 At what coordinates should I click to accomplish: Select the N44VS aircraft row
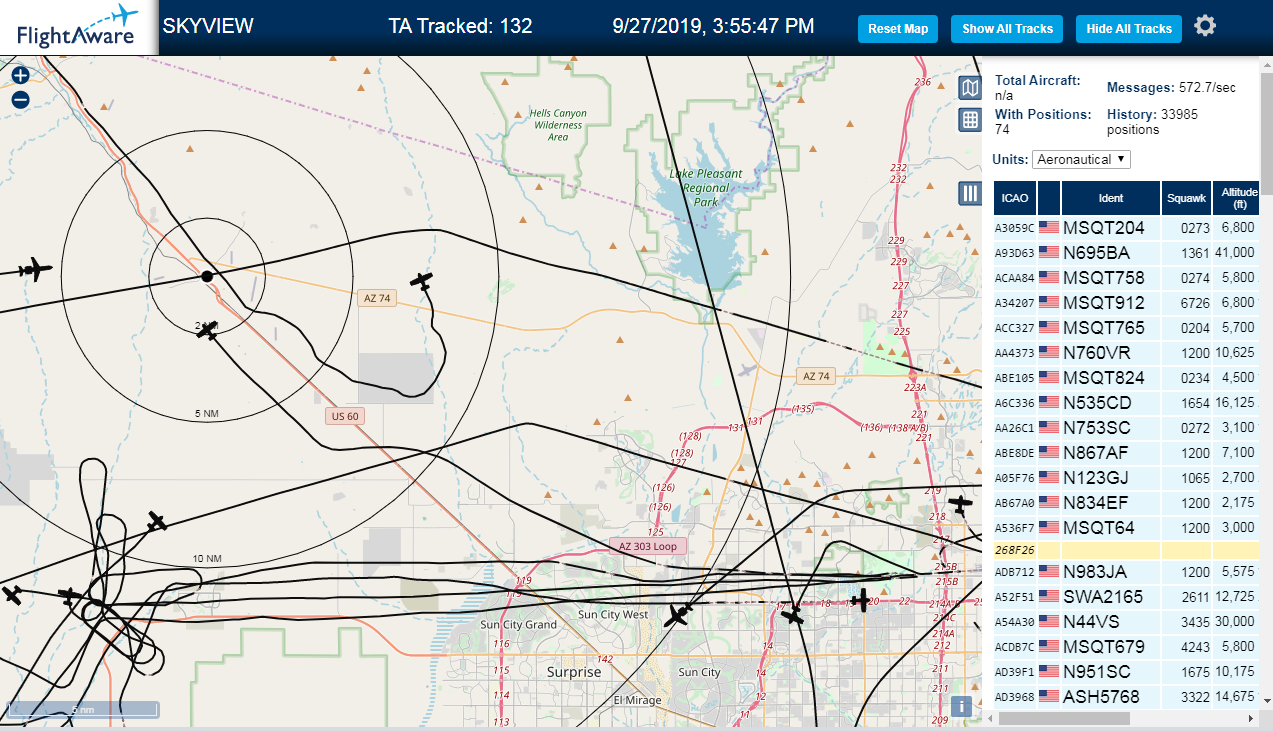(1127, 621)
